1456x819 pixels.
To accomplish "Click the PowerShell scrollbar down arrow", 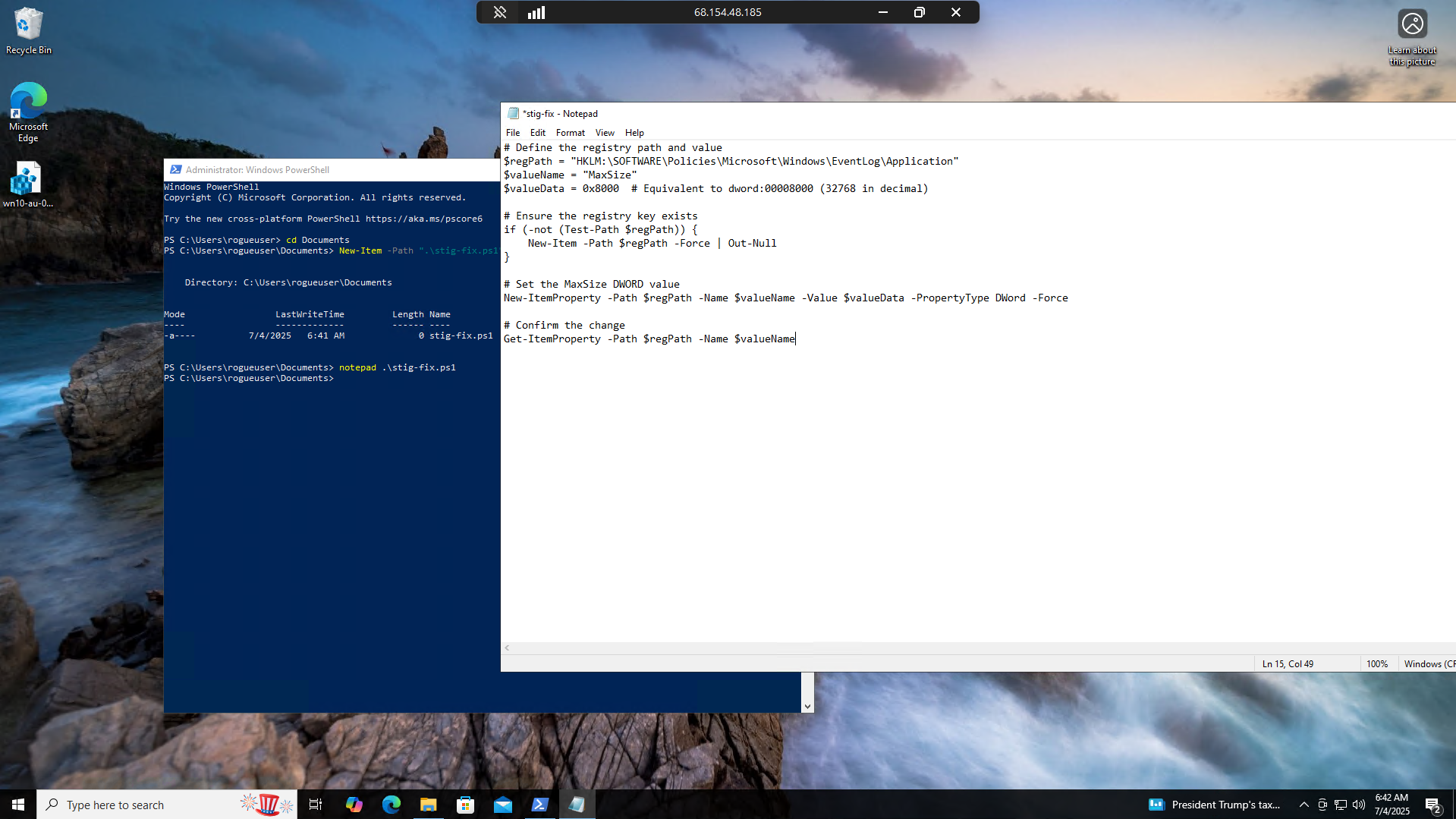I will [807, 706].
